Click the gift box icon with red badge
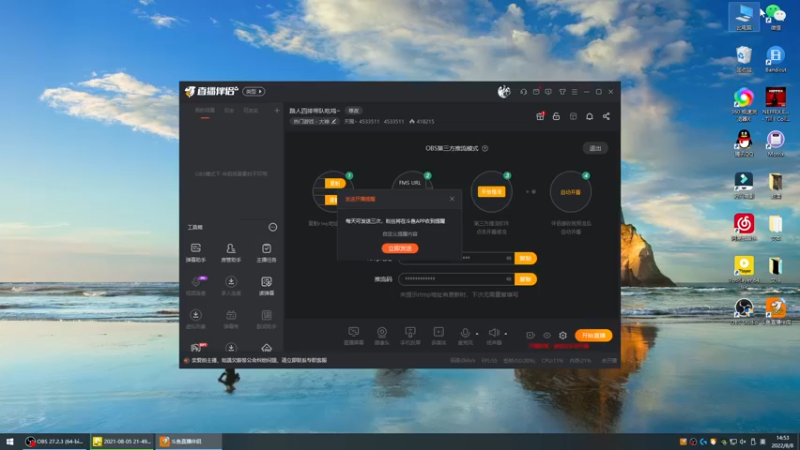This screenshot has width=800, height=450. (540, 116)
